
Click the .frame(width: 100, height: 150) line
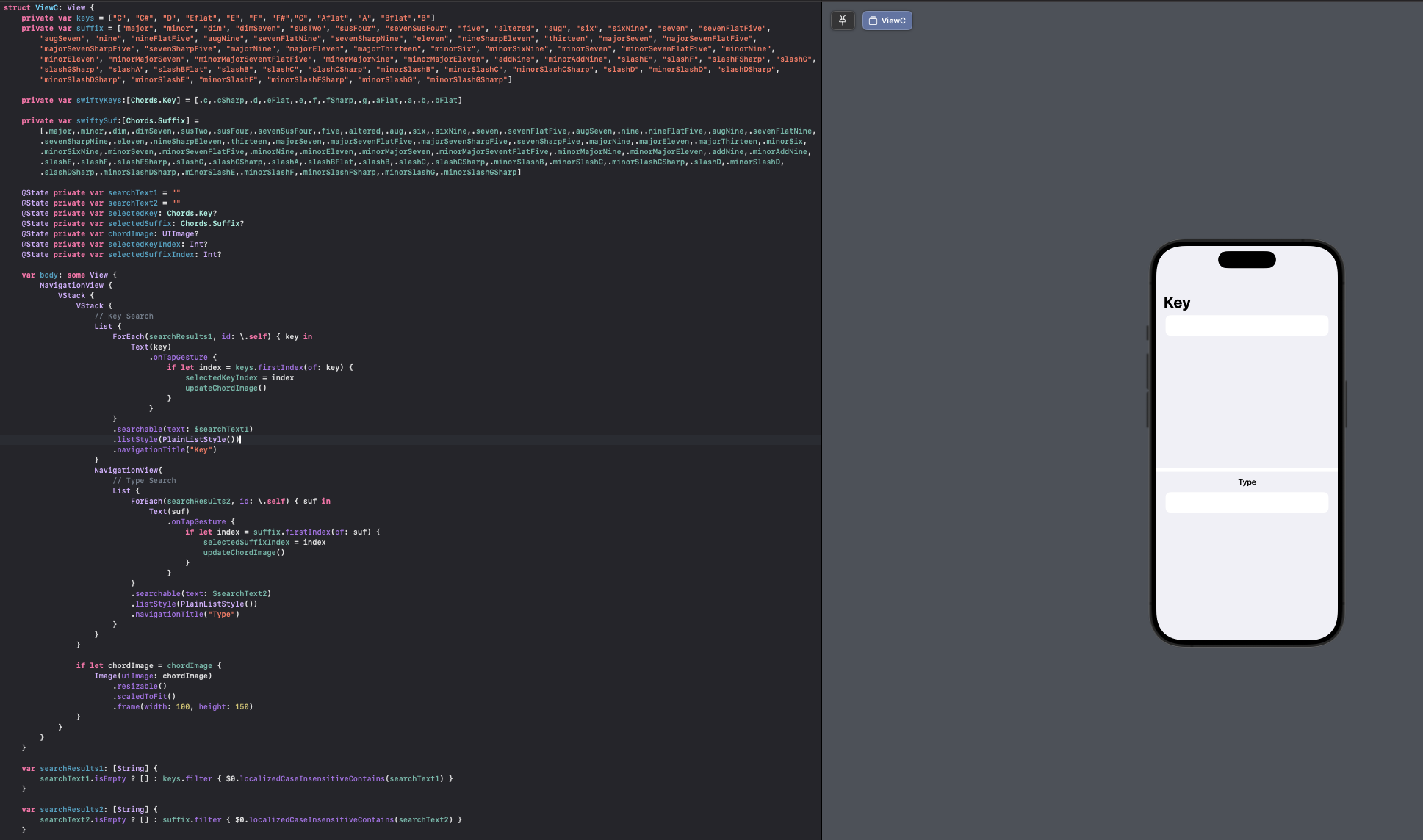coord(182,707)
